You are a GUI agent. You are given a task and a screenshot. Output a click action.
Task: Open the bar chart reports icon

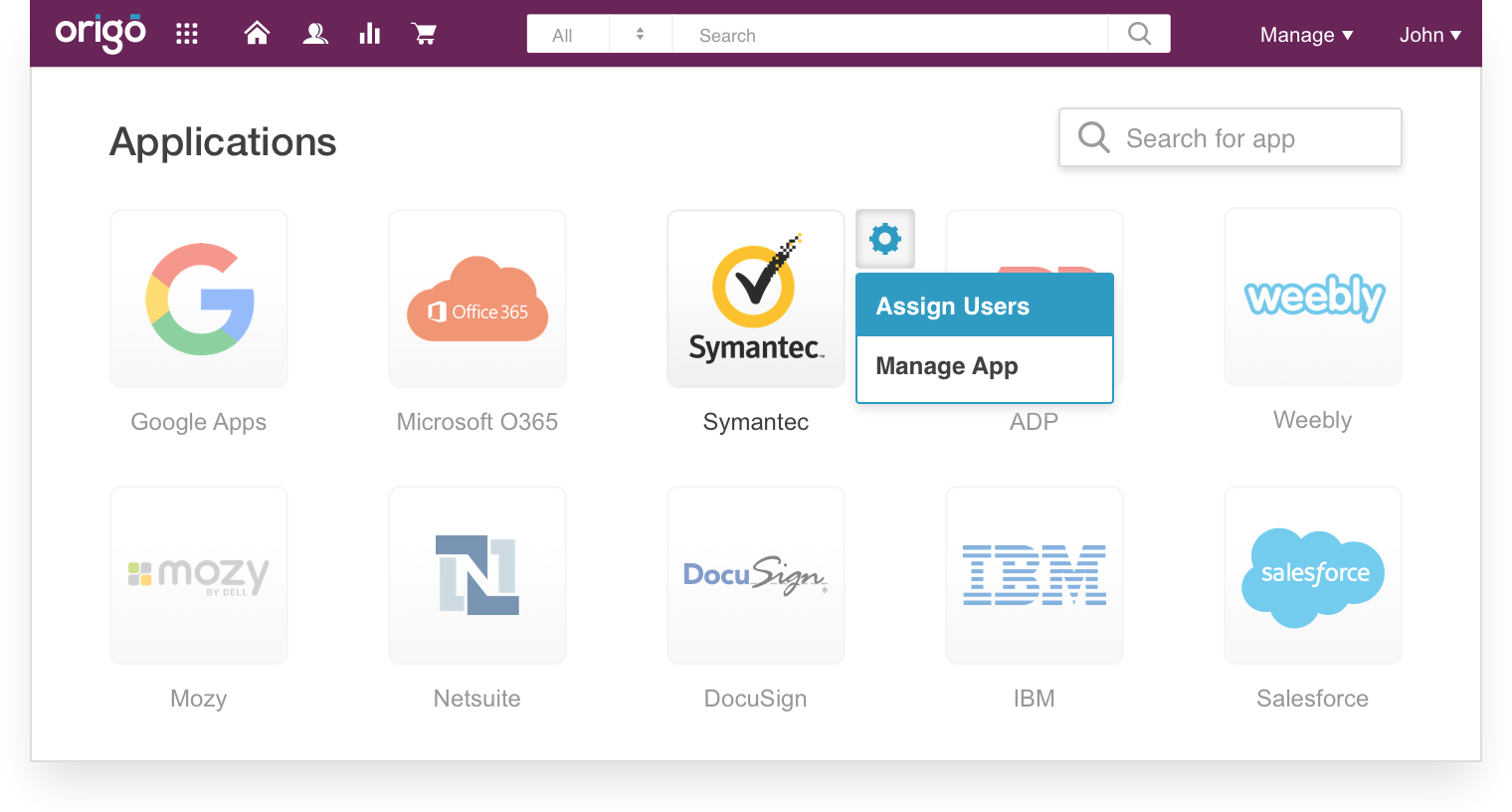coord(370,34)
